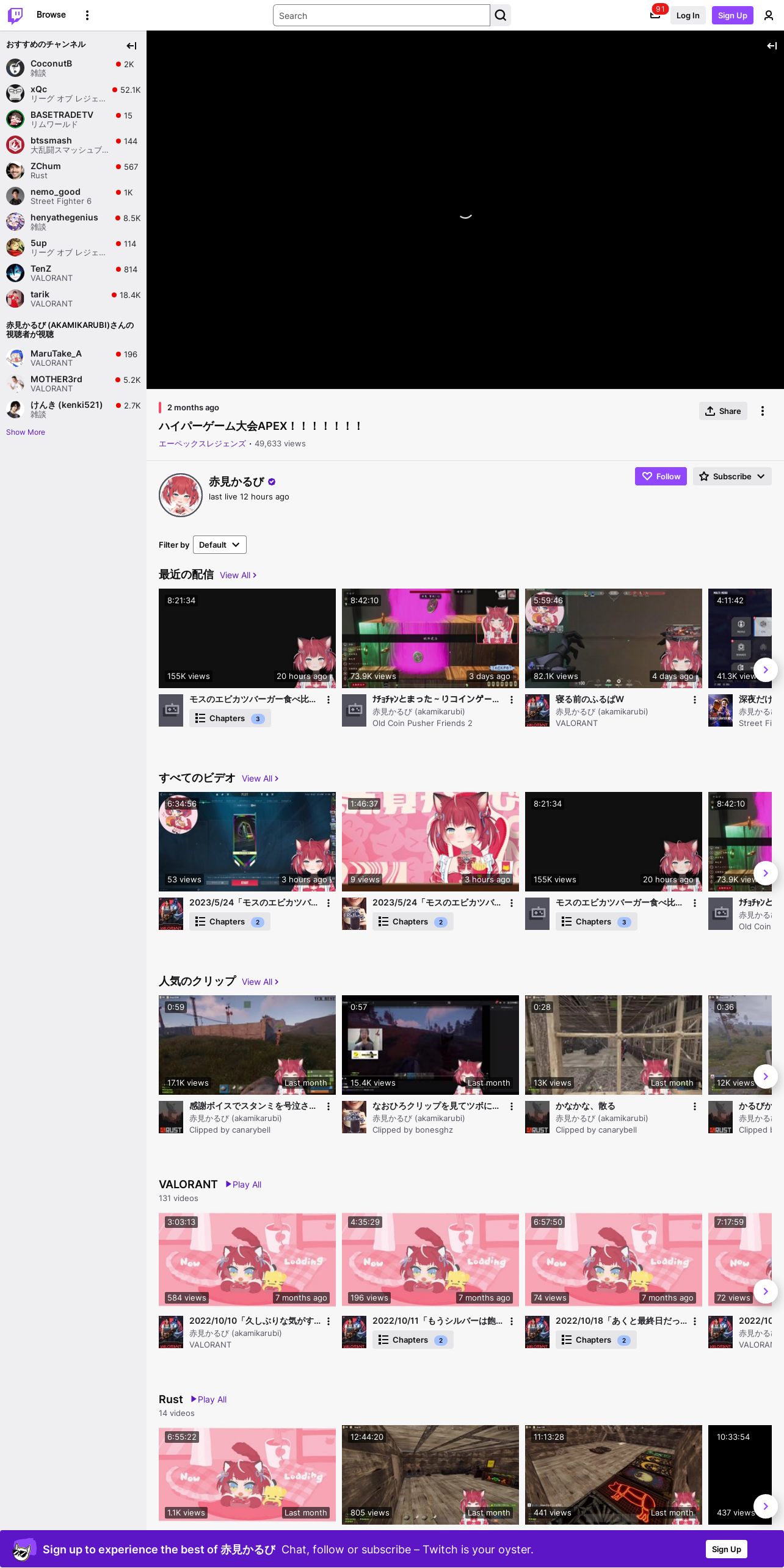784x1568 pixels.
Task: Open the 赤見かるび channel avatar
Action: [181, 495]
